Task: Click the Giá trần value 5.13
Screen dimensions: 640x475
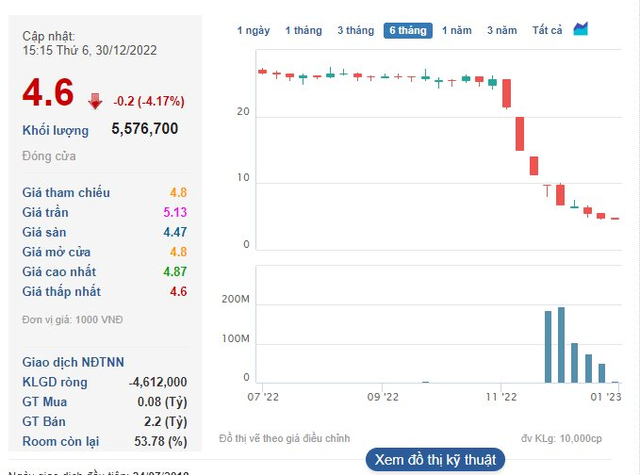Action: pos(174,212)
